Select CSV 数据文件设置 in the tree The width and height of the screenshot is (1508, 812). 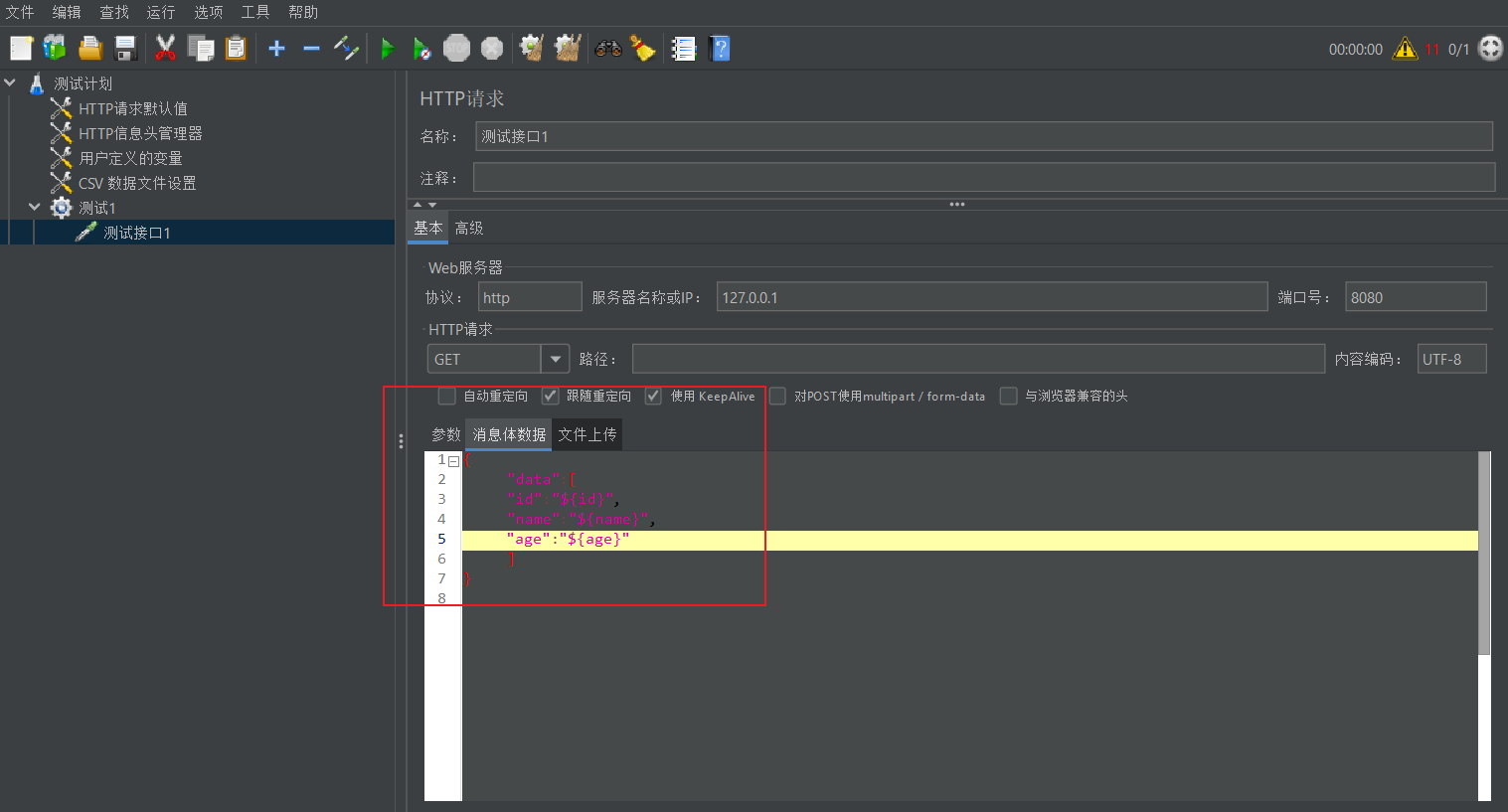[137, 183]
